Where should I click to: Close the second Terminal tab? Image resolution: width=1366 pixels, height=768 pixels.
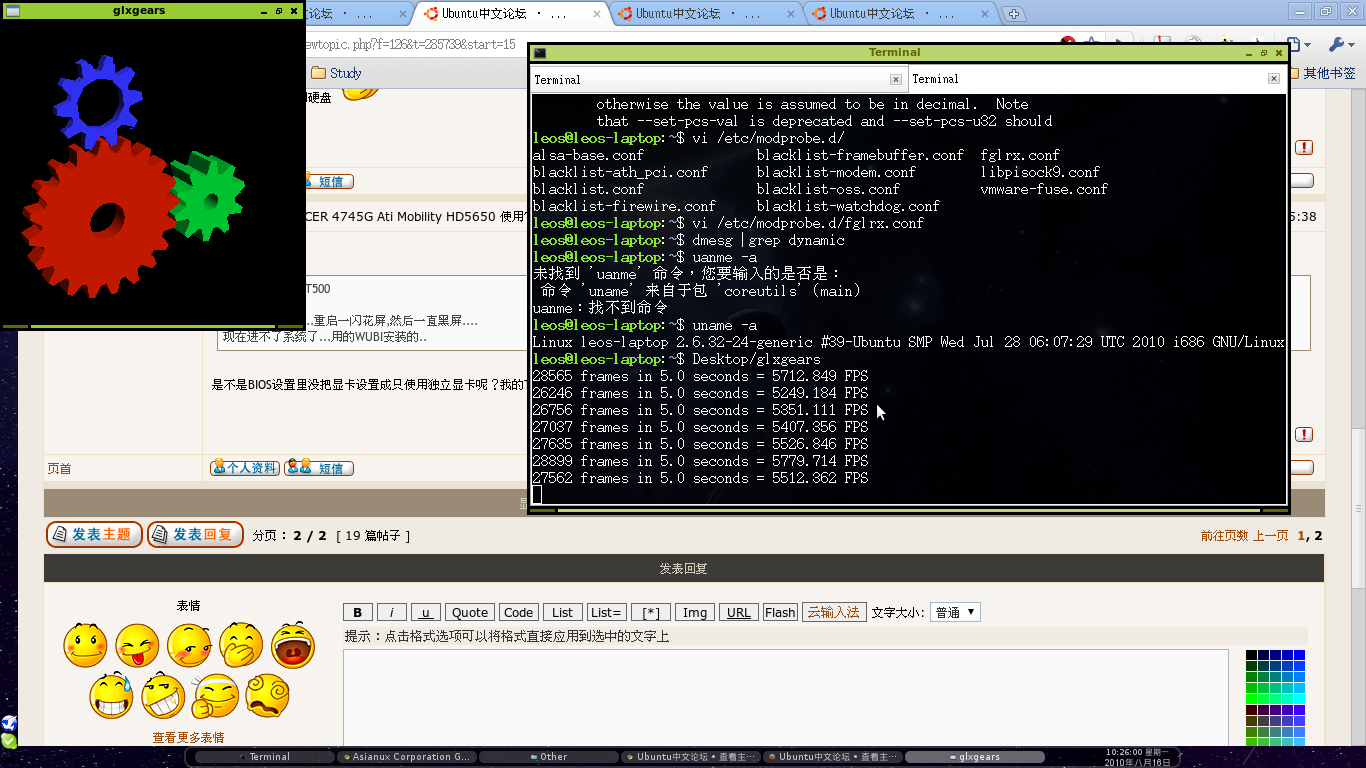point(1273,79)
